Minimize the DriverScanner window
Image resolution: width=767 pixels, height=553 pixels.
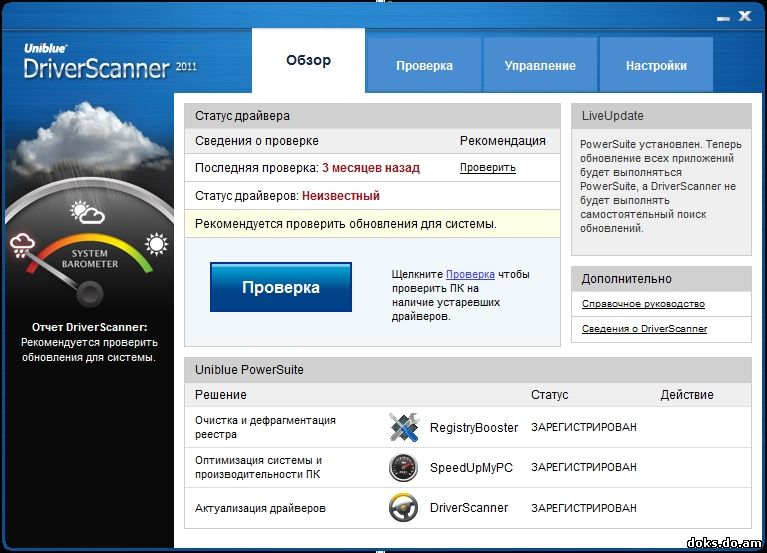point(723,18)
